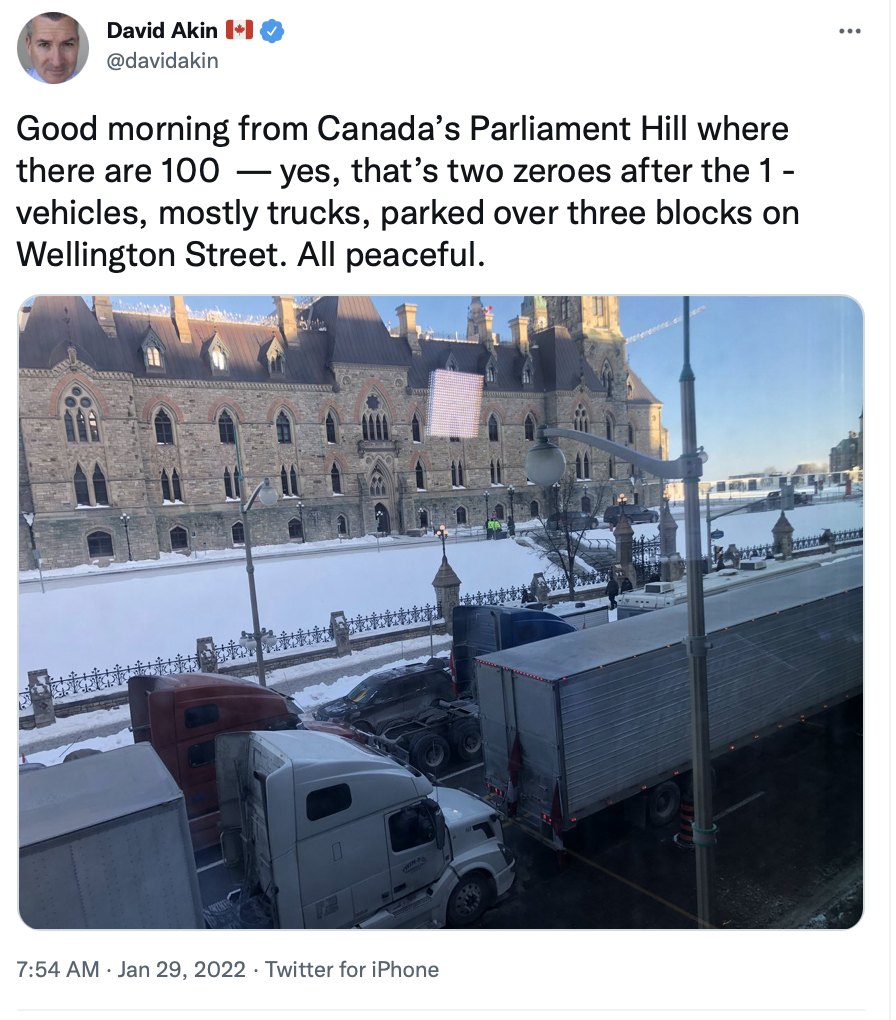896x1020 pixels.
Task: Click the street lamp globe in the photo
Action: click(x=545, y=463)
